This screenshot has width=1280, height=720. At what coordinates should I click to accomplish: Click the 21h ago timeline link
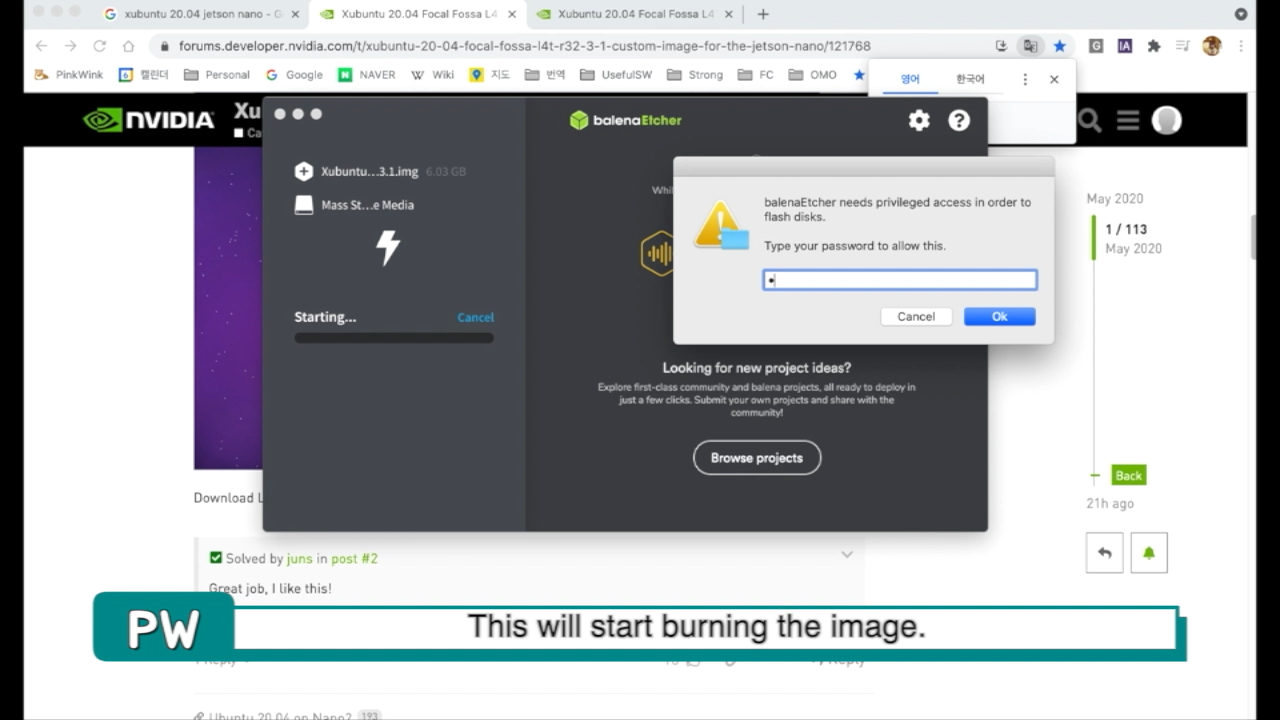(x=1110, y=504)
